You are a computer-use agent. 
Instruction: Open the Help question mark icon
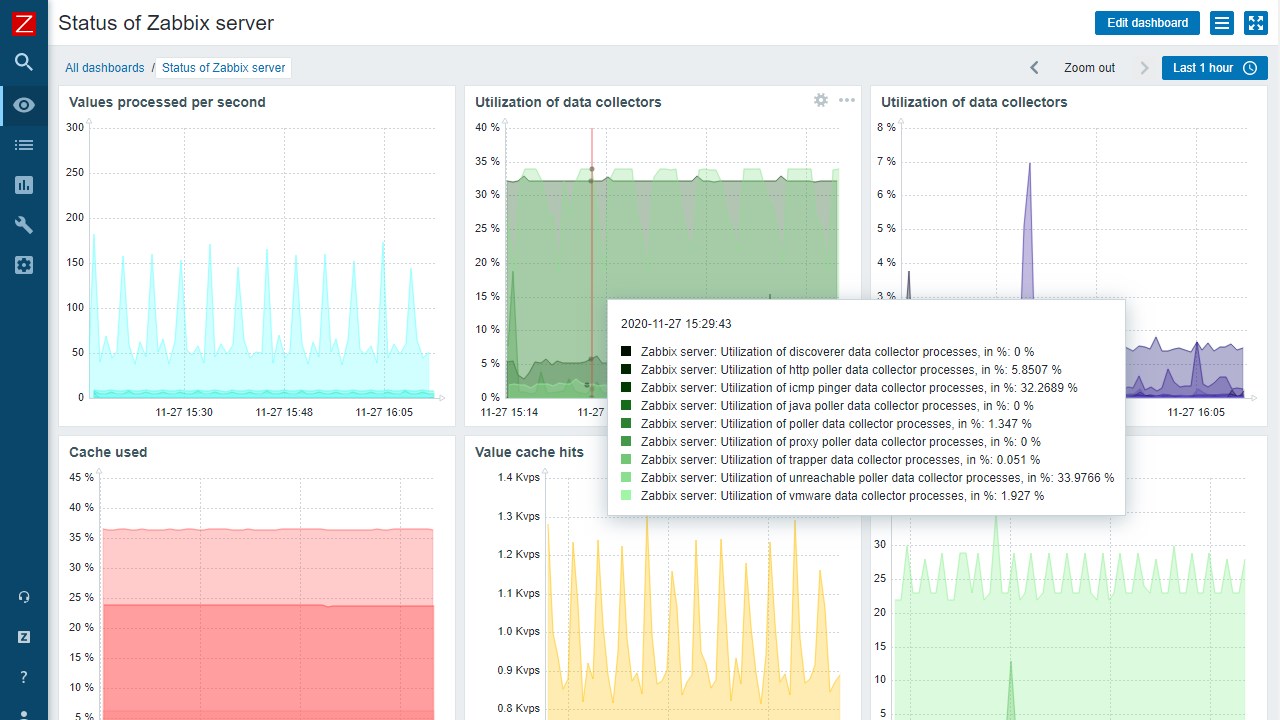click(x=24, y=677)
